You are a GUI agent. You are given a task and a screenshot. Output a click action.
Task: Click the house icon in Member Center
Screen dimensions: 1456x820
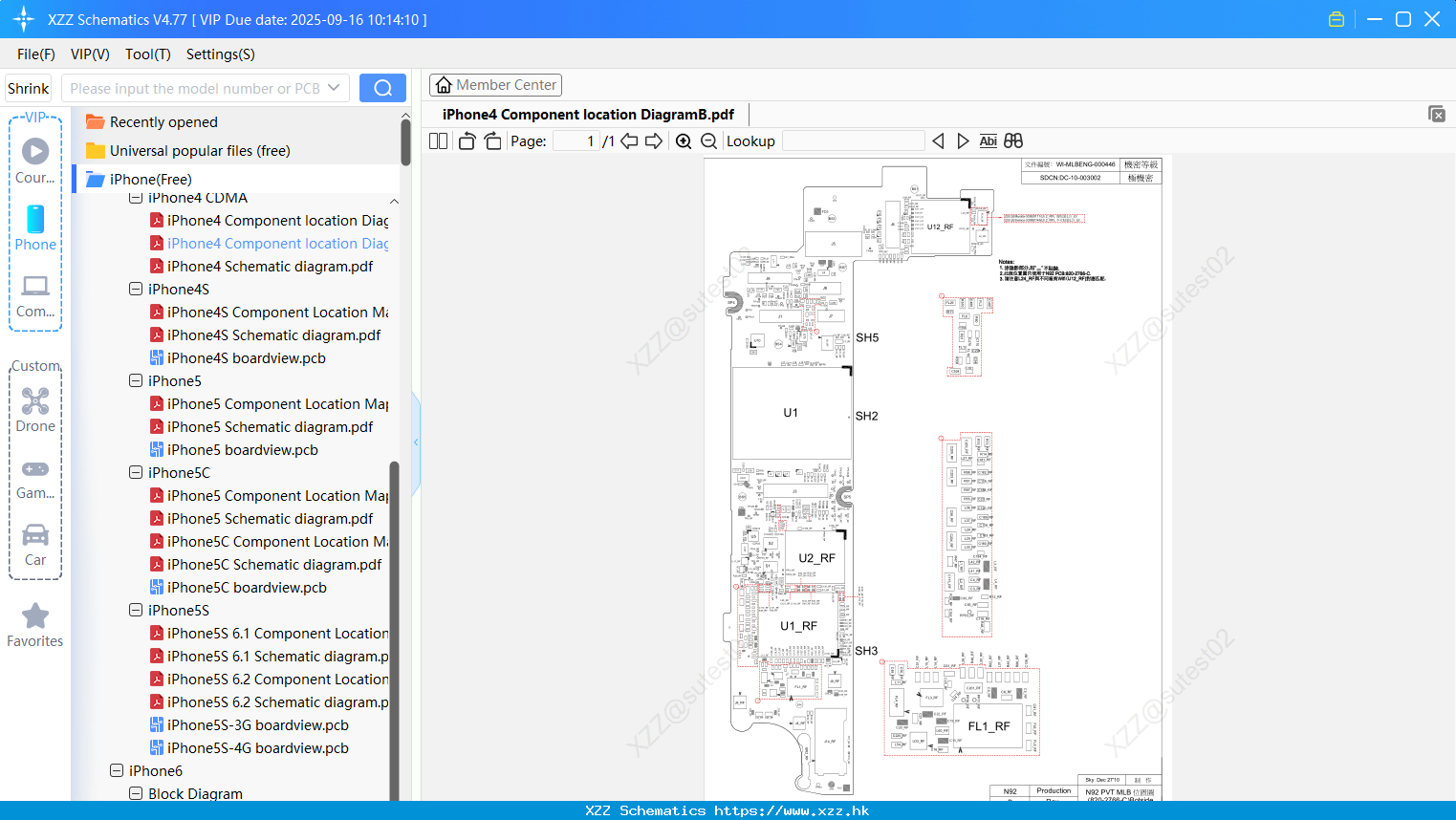(x=444, y=85)
